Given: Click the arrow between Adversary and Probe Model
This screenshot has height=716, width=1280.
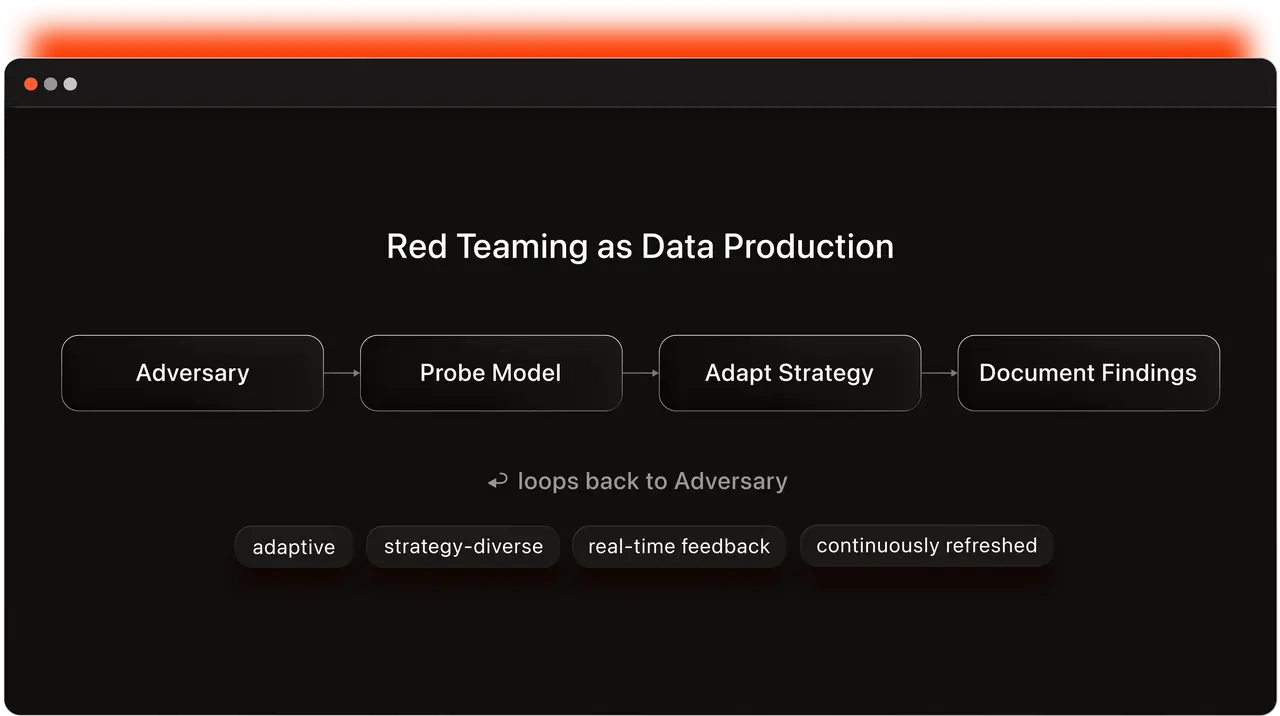Looking at the screenshot, I should [x=342, y=373].
